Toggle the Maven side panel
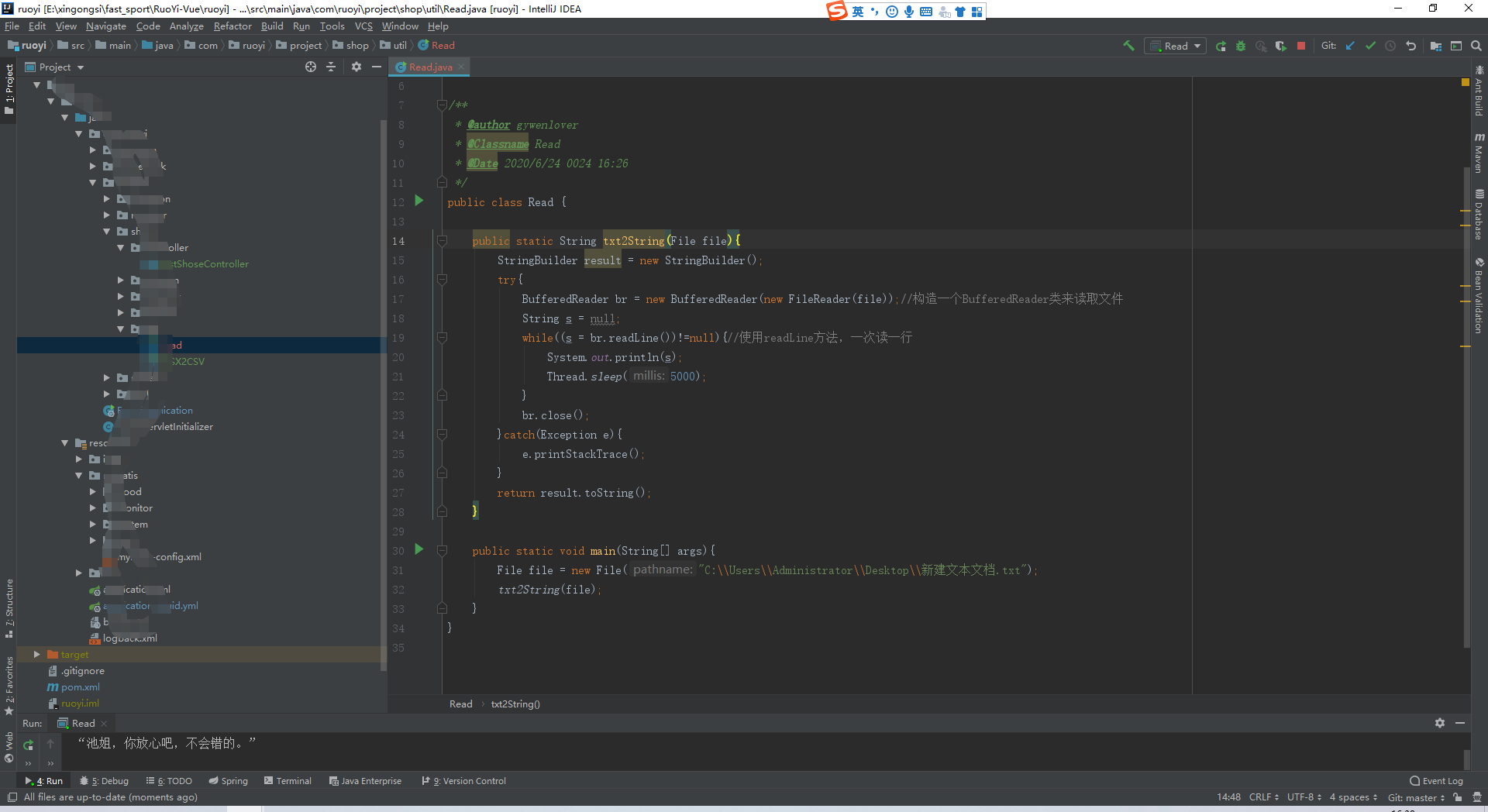Image resolution: width=1488 pixels, height=812 pixels. [x=1479, y=153]
